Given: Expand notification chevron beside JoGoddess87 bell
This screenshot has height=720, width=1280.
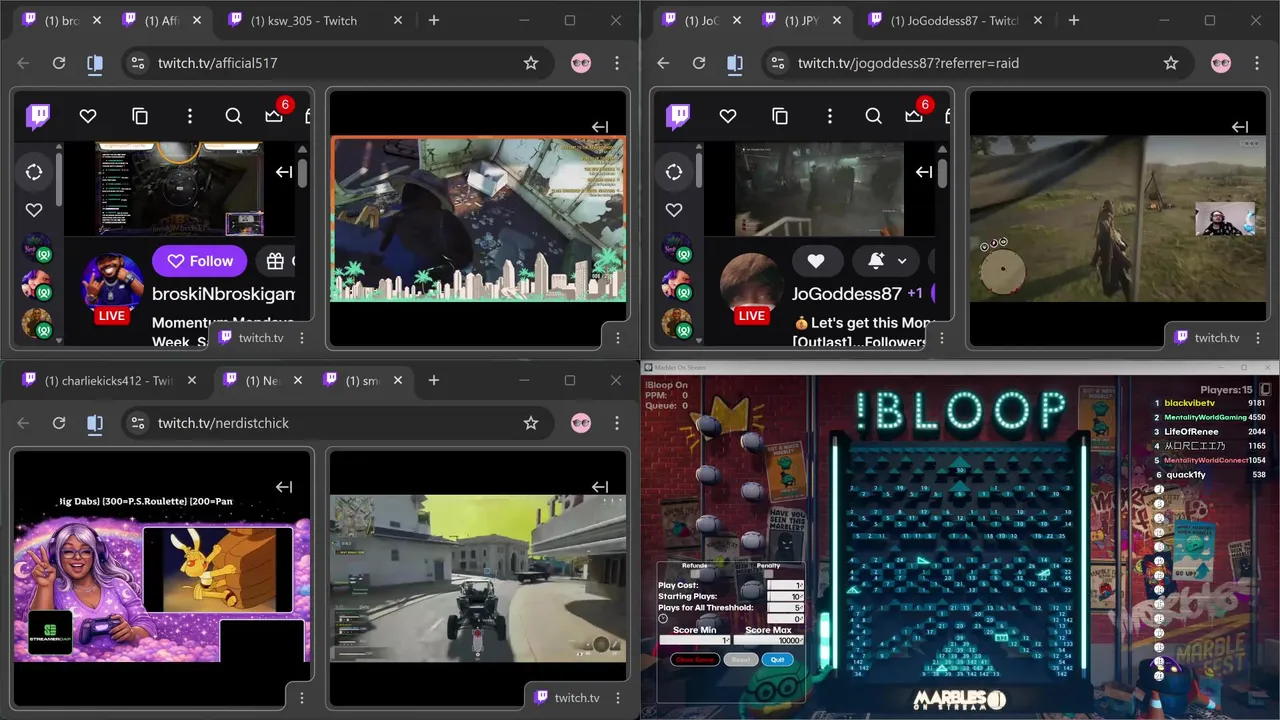Looking at the screenshot, I should 902,261.
